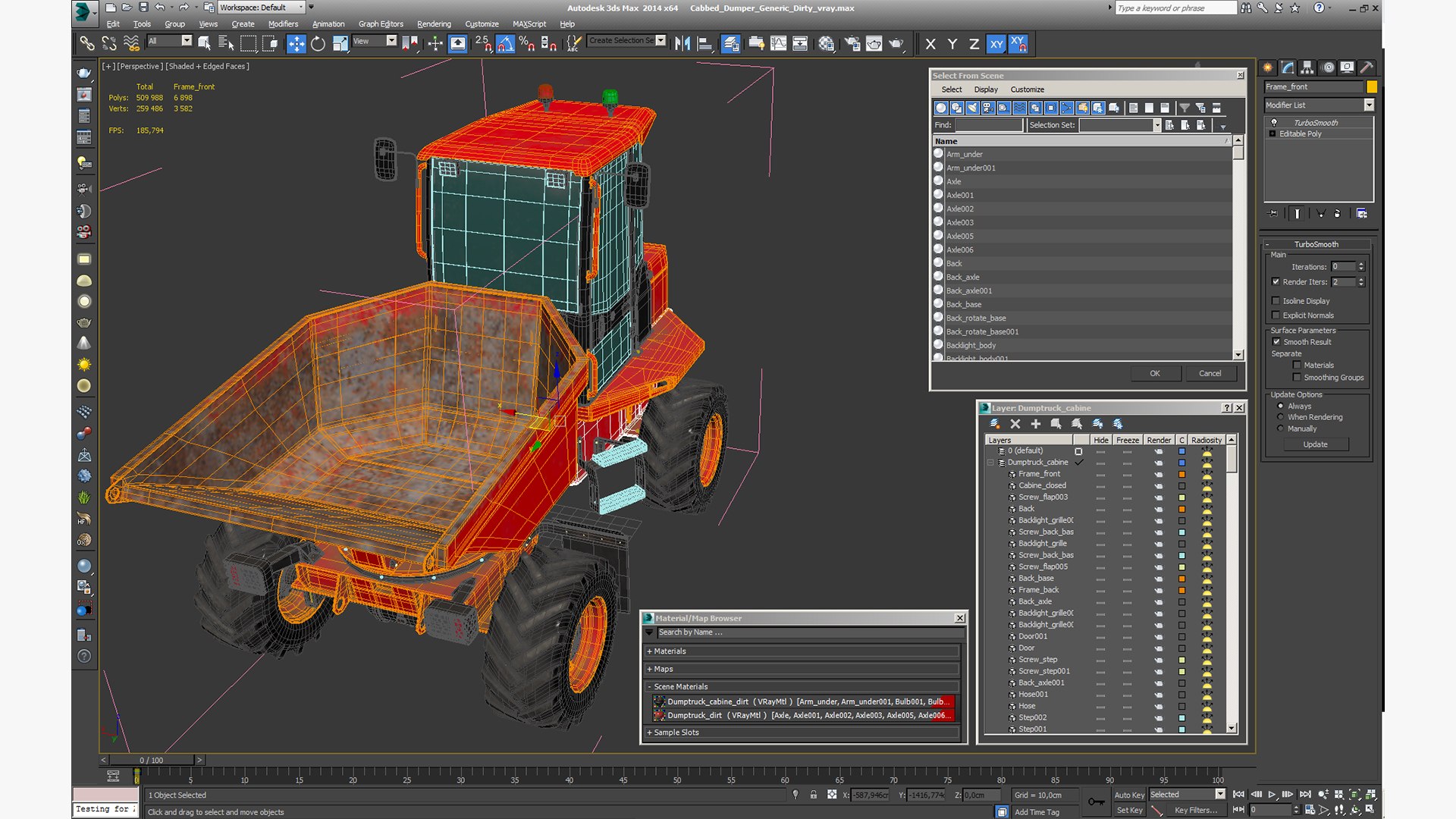The image size is (1456, 819).
Task: Toggle the Angle Snap icon
Action: 505,44
